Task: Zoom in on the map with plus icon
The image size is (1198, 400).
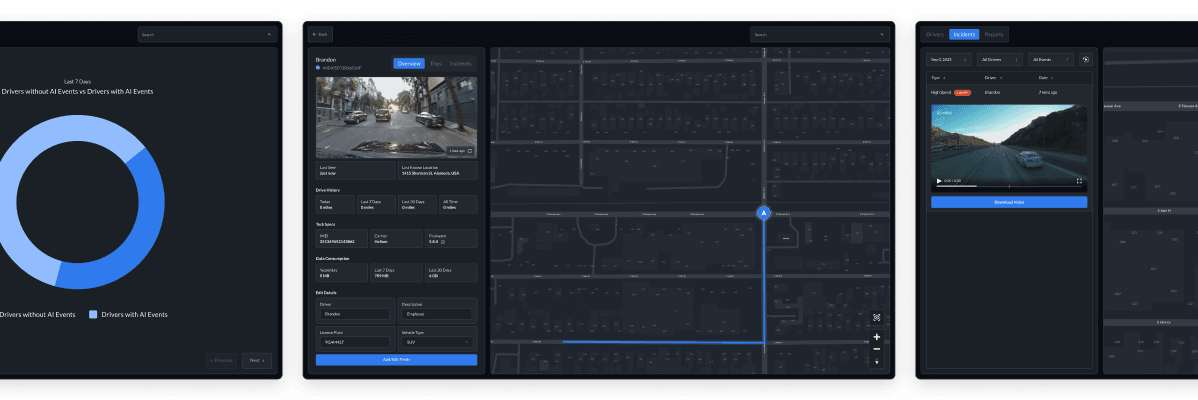Action: click(x=876, y=337)
